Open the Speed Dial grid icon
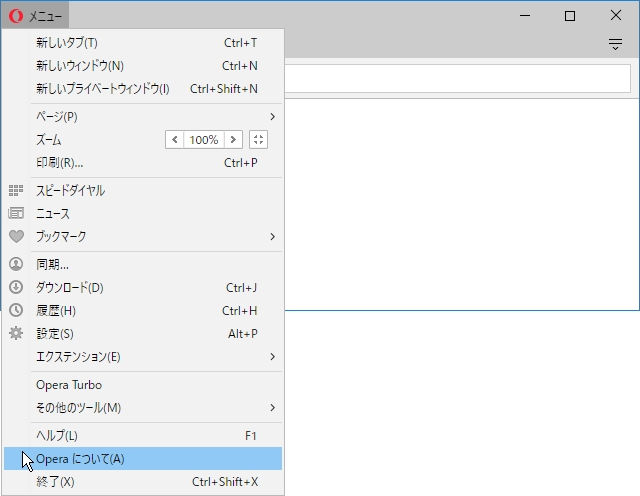Viewport: 640px width, 496px height. pos(16,190)
